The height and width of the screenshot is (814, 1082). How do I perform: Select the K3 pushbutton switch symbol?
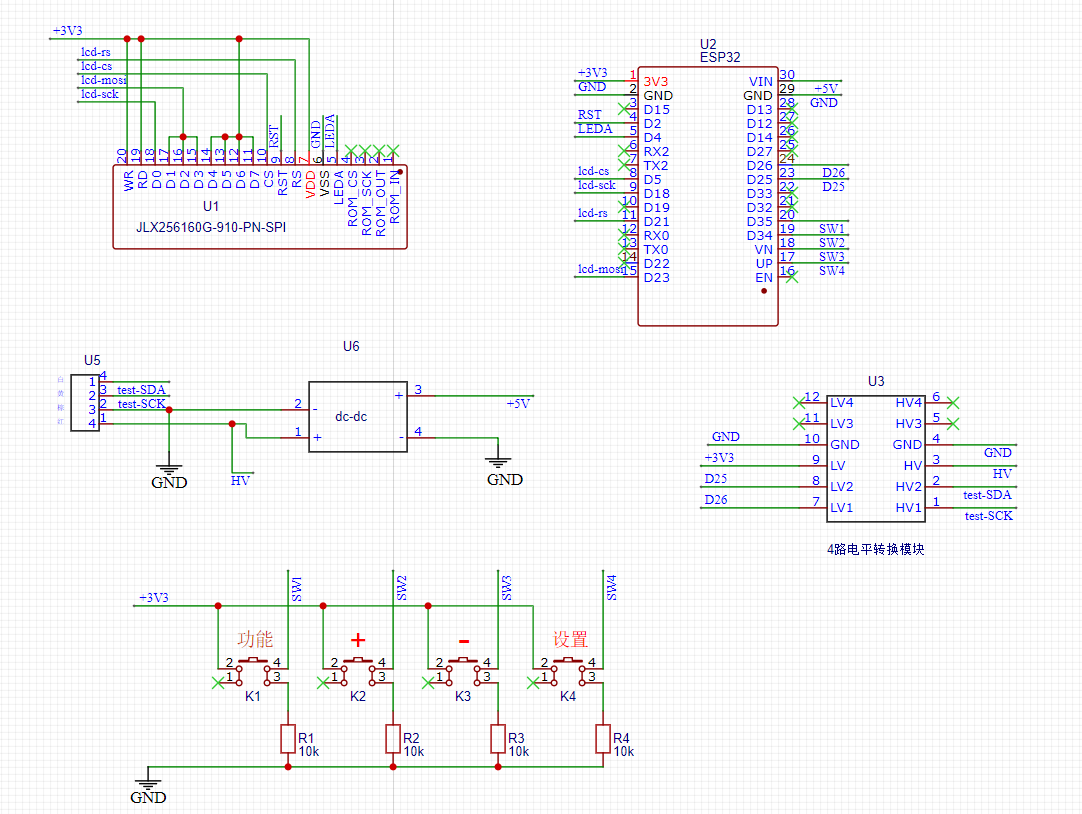[x=463, y=672]
